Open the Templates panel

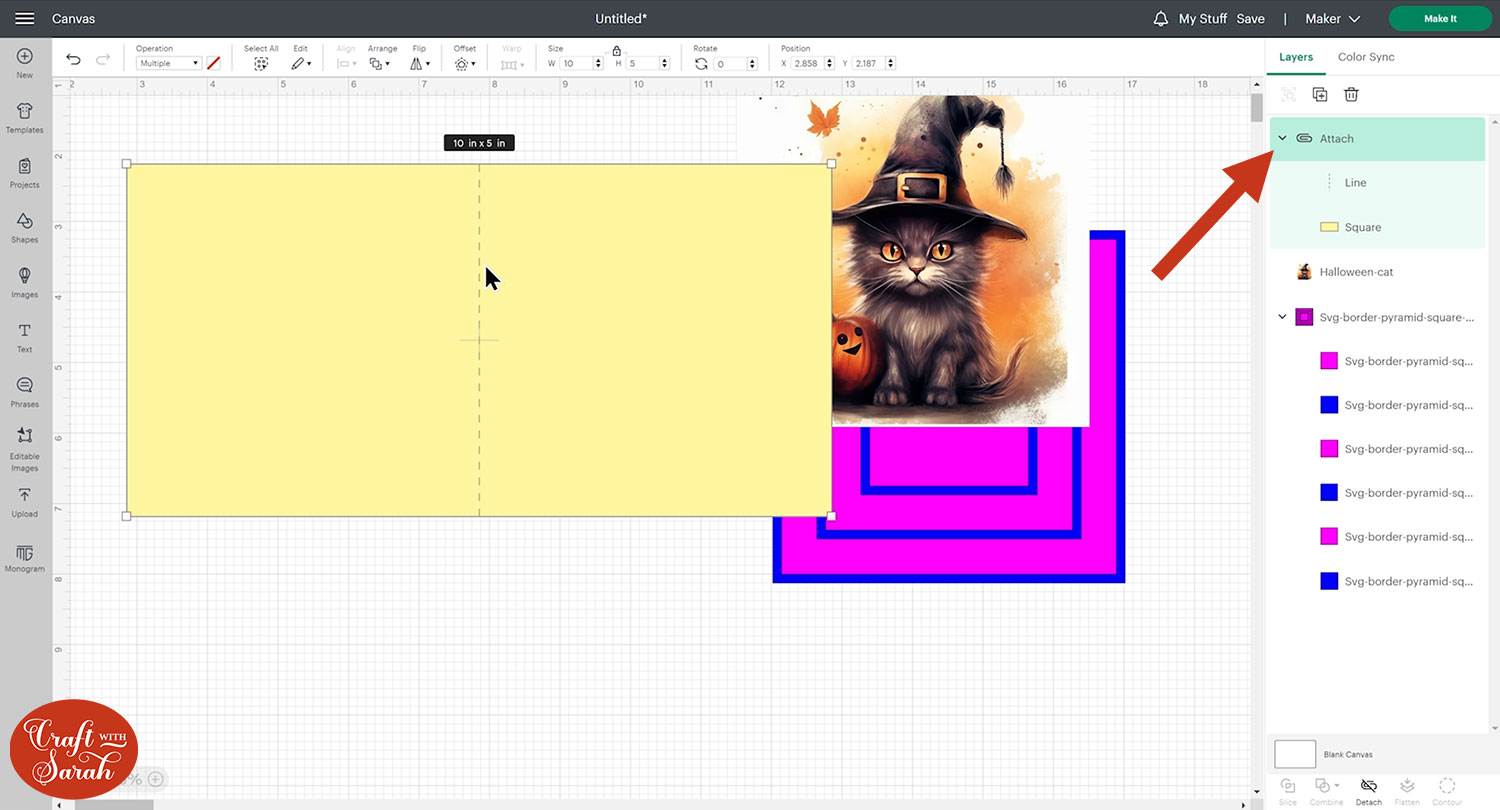click(x=24, y=116)
